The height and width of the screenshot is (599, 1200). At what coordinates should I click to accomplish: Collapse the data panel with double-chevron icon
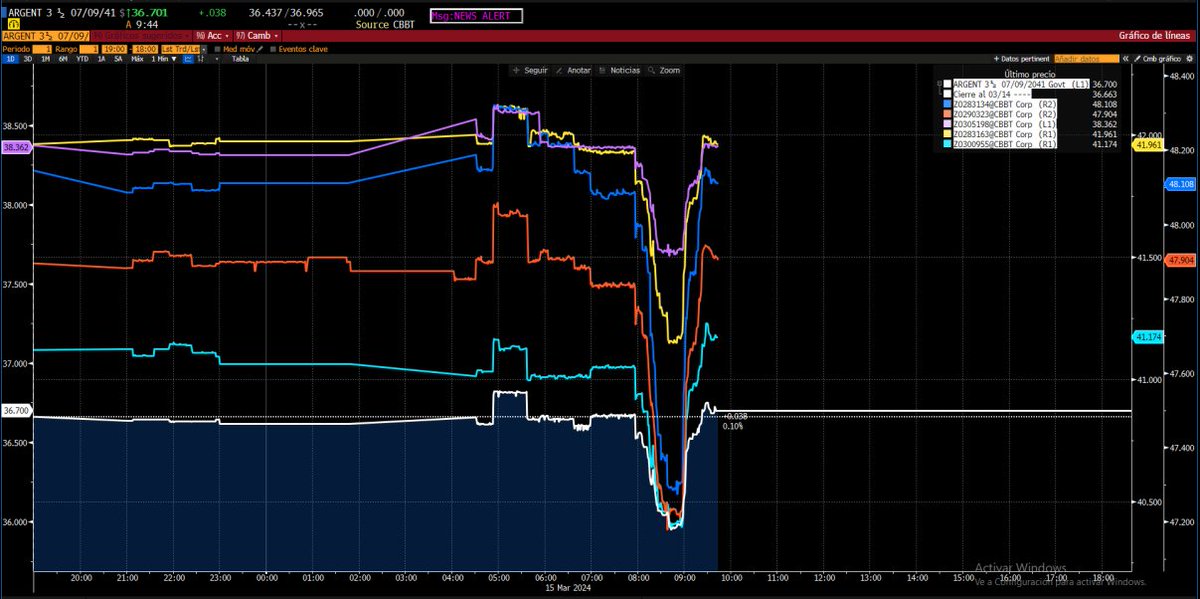[x=1125, y=59]
